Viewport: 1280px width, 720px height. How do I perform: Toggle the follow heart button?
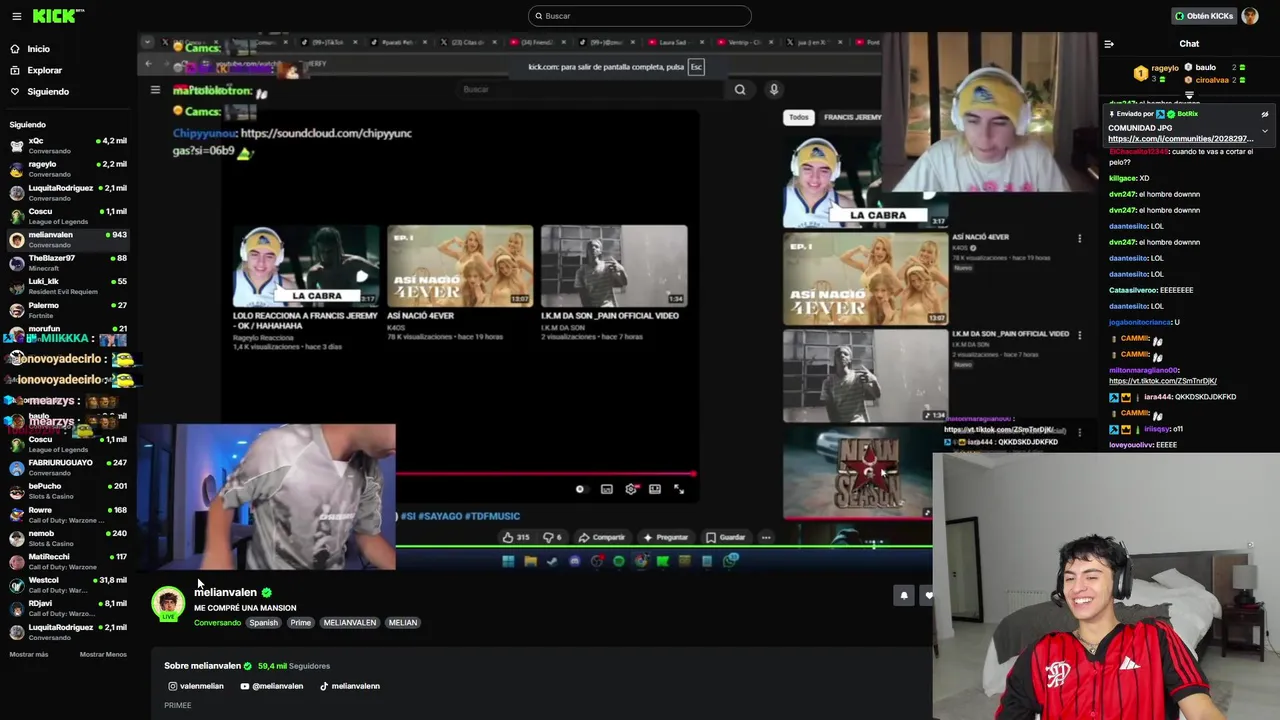[x=928, y=596]
